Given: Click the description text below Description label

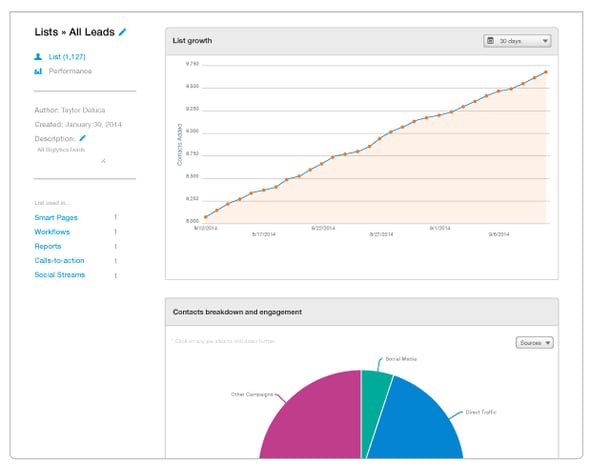Looking at the screenshot, I should coord(61,150).
